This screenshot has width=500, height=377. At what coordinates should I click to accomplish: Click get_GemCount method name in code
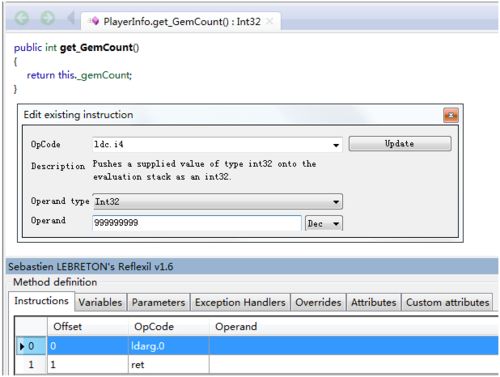pyautogui.click(x=97, y=48)
